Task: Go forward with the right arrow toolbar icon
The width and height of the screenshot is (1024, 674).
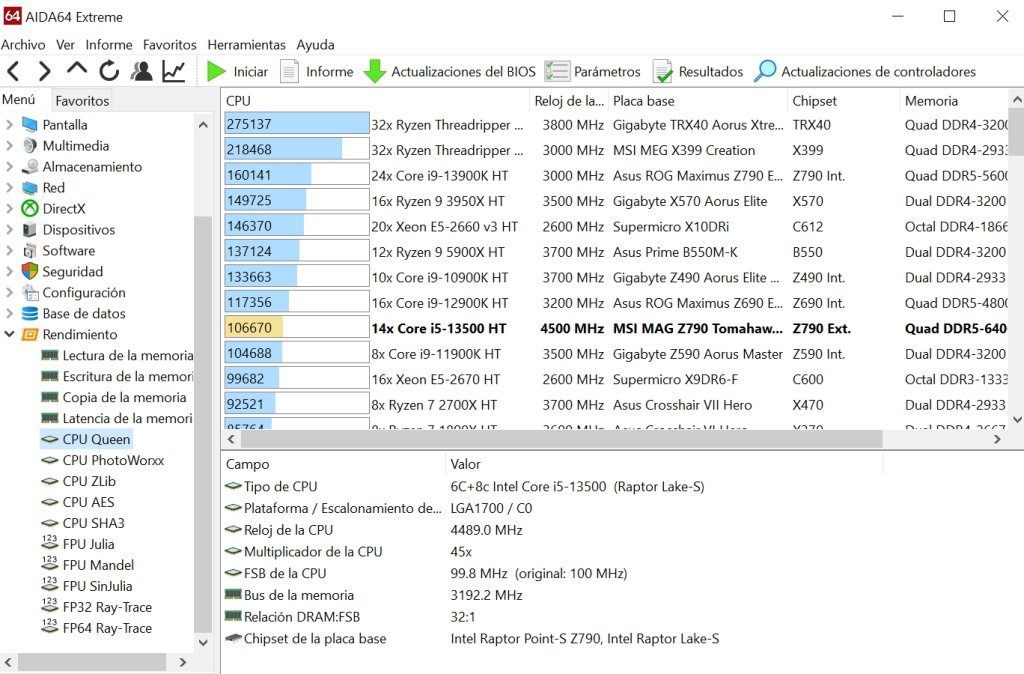Action: click(x=44, y=71)
